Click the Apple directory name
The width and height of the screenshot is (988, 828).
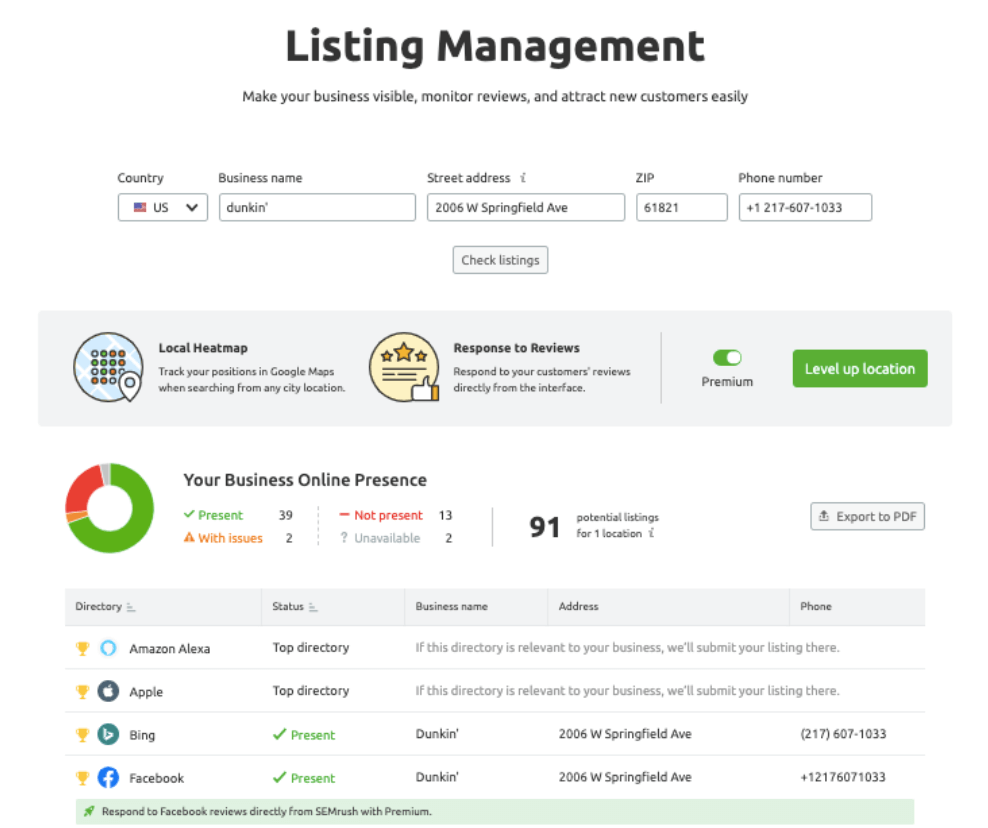coord(146,692)
